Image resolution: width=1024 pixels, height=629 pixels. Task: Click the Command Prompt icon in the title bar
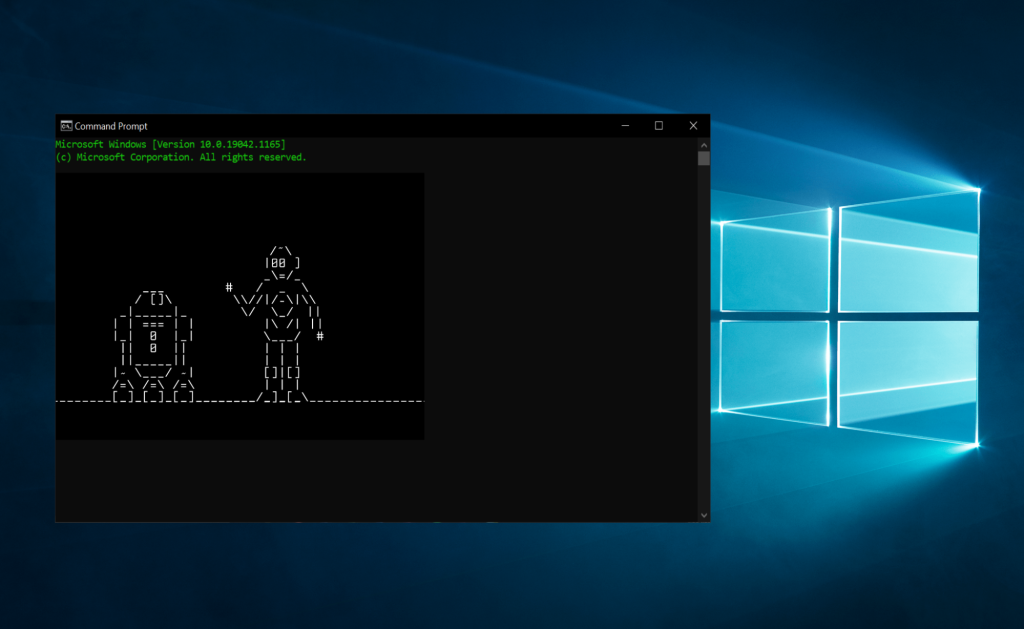tap(66, 126)
